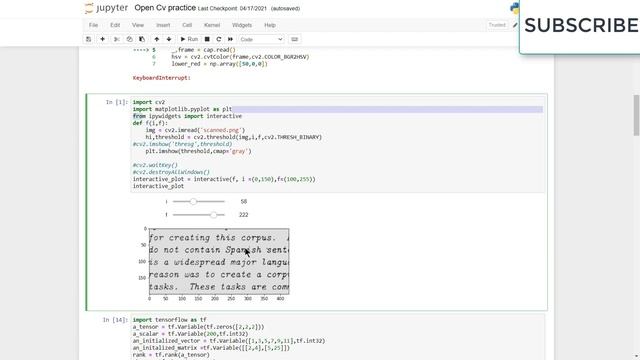Cut the selected cell
This screenshot has height=360, width=640.
(x=117, y=39)
